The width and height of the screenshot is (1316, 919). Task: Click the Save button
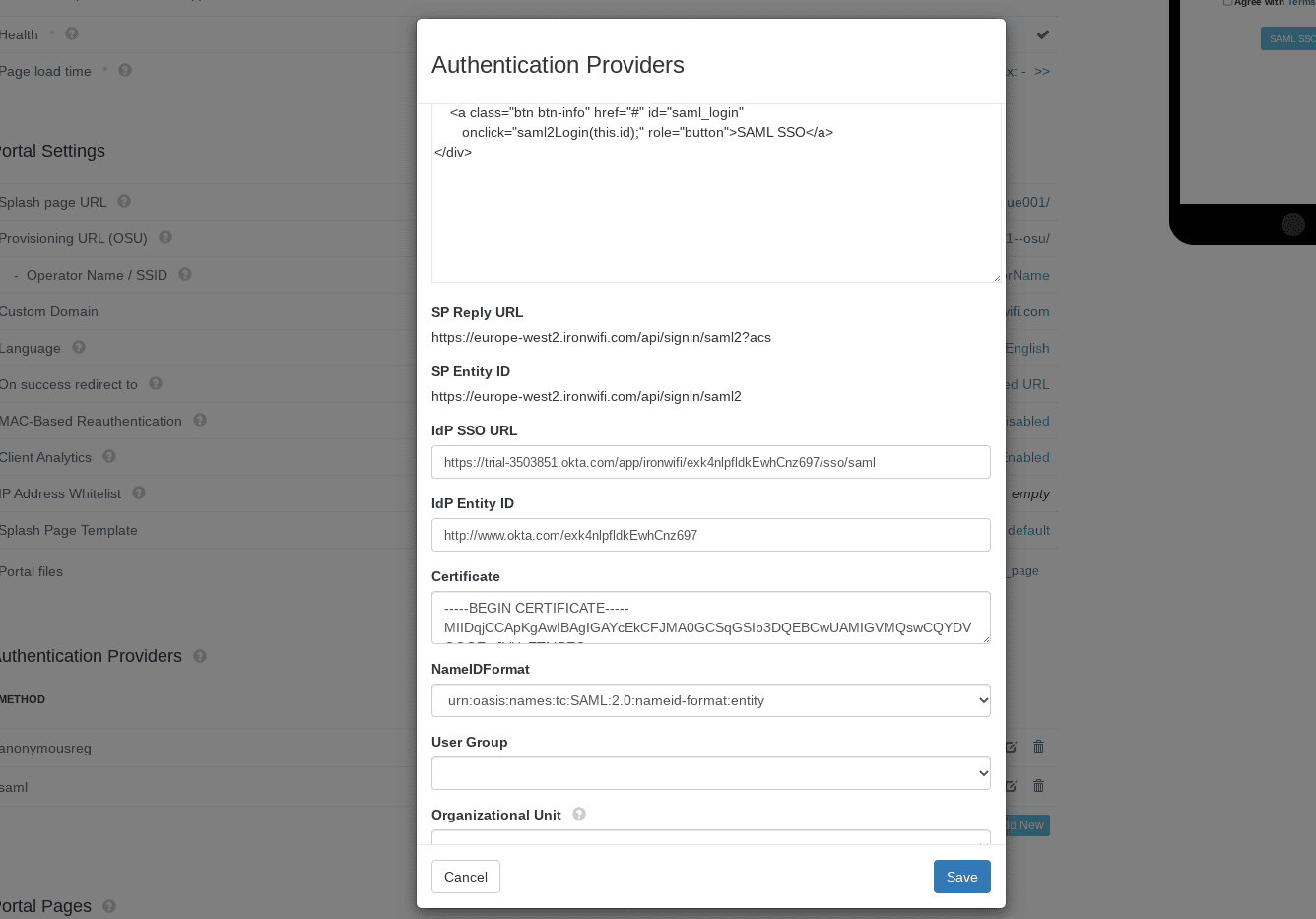click(962, 877)
